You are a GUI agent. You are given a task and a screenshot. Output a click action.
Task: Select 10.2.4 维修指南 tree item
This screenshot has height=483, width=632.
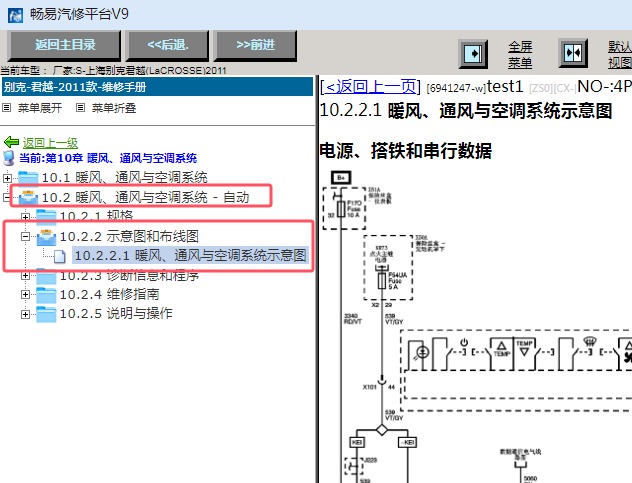pyautogui.click(x=110, y=294)
